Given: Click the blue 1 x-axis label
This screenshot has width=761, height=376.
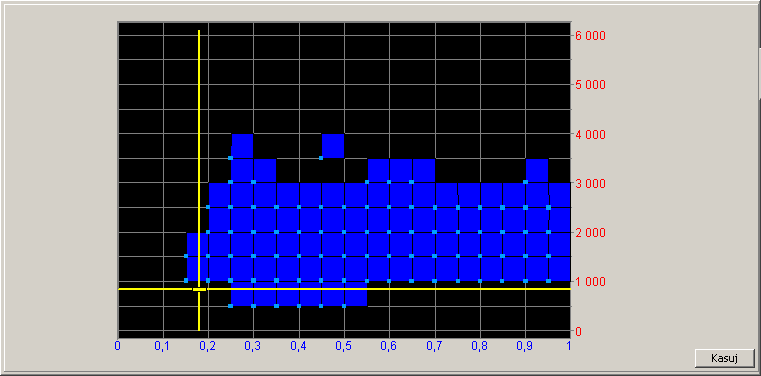Looking at the screenshot, I should pyautogui.click(x=569, y=345).
